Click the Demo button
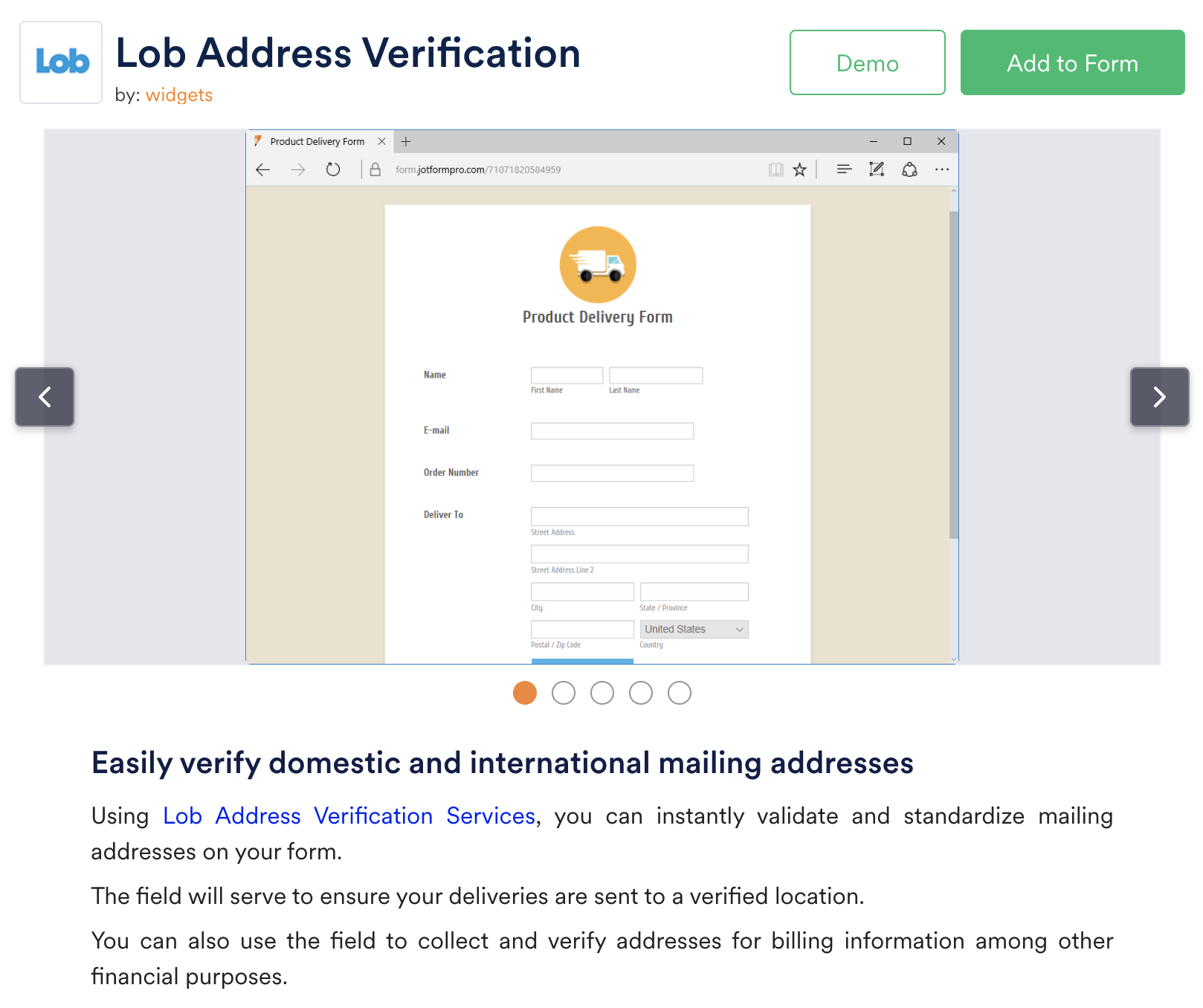The image size is (1203, 1008). [x=867, y=62]
